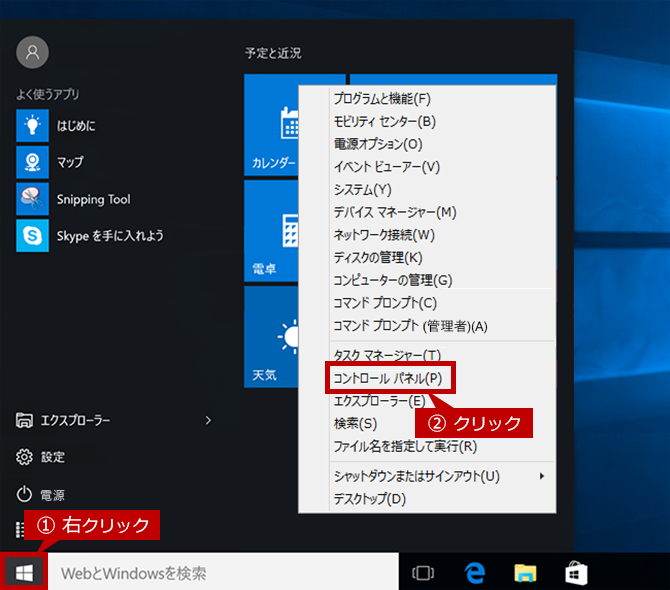The image size is (670, 590).
Task: Click the user account avatar icon
Action: pyautogui.click(x=32, y=52)
